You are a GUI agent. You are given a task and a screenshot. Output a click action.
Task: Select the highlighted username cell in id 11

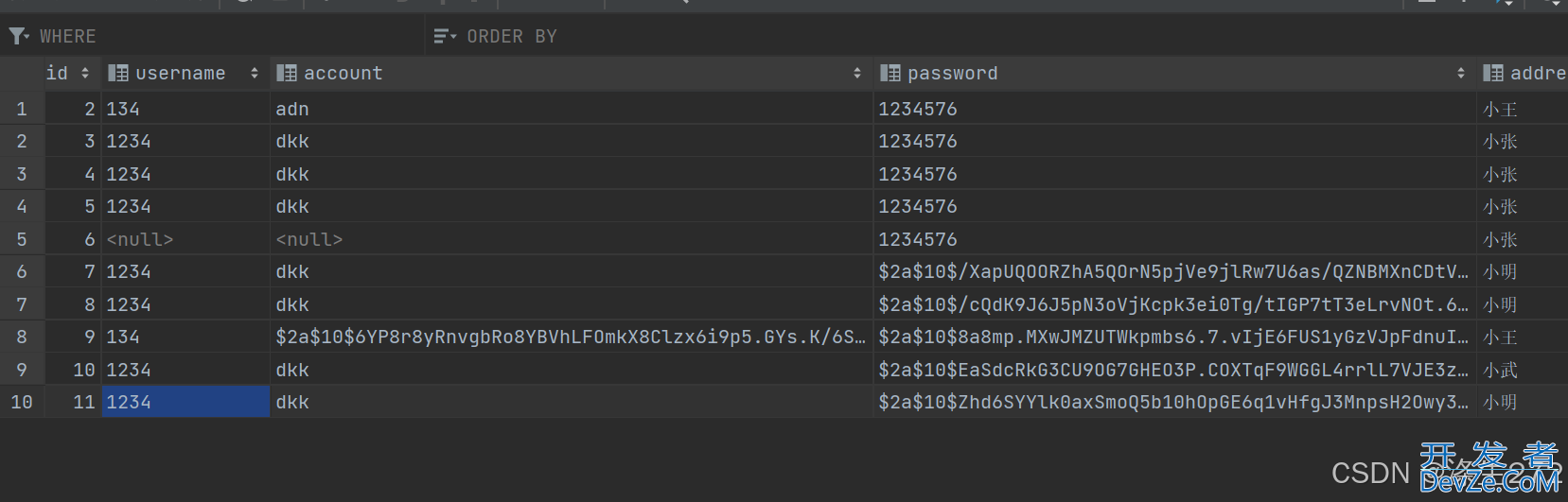point(185,402)
